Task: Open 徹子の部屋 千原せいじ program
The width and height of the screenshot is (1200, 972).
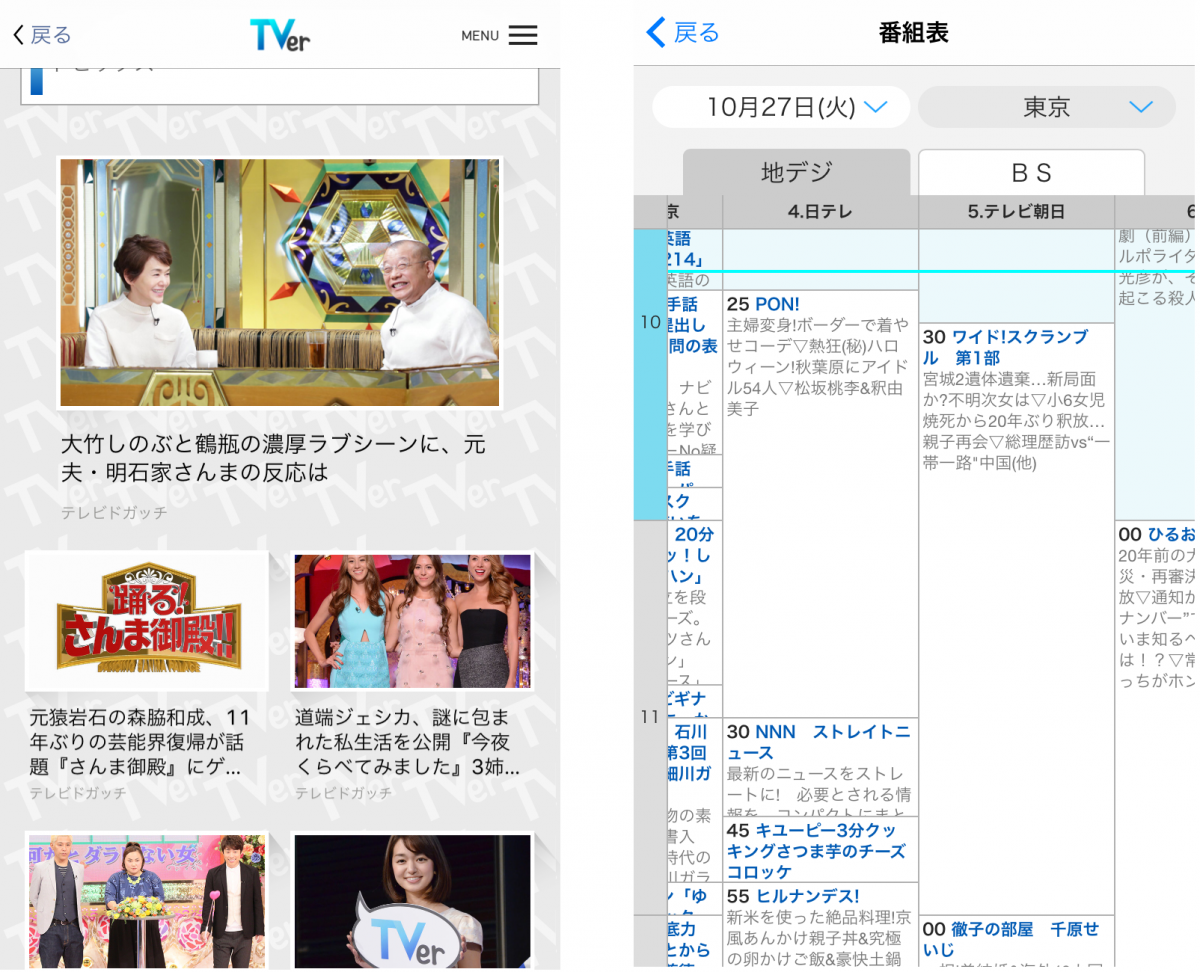Action: tap(1016, 942)
